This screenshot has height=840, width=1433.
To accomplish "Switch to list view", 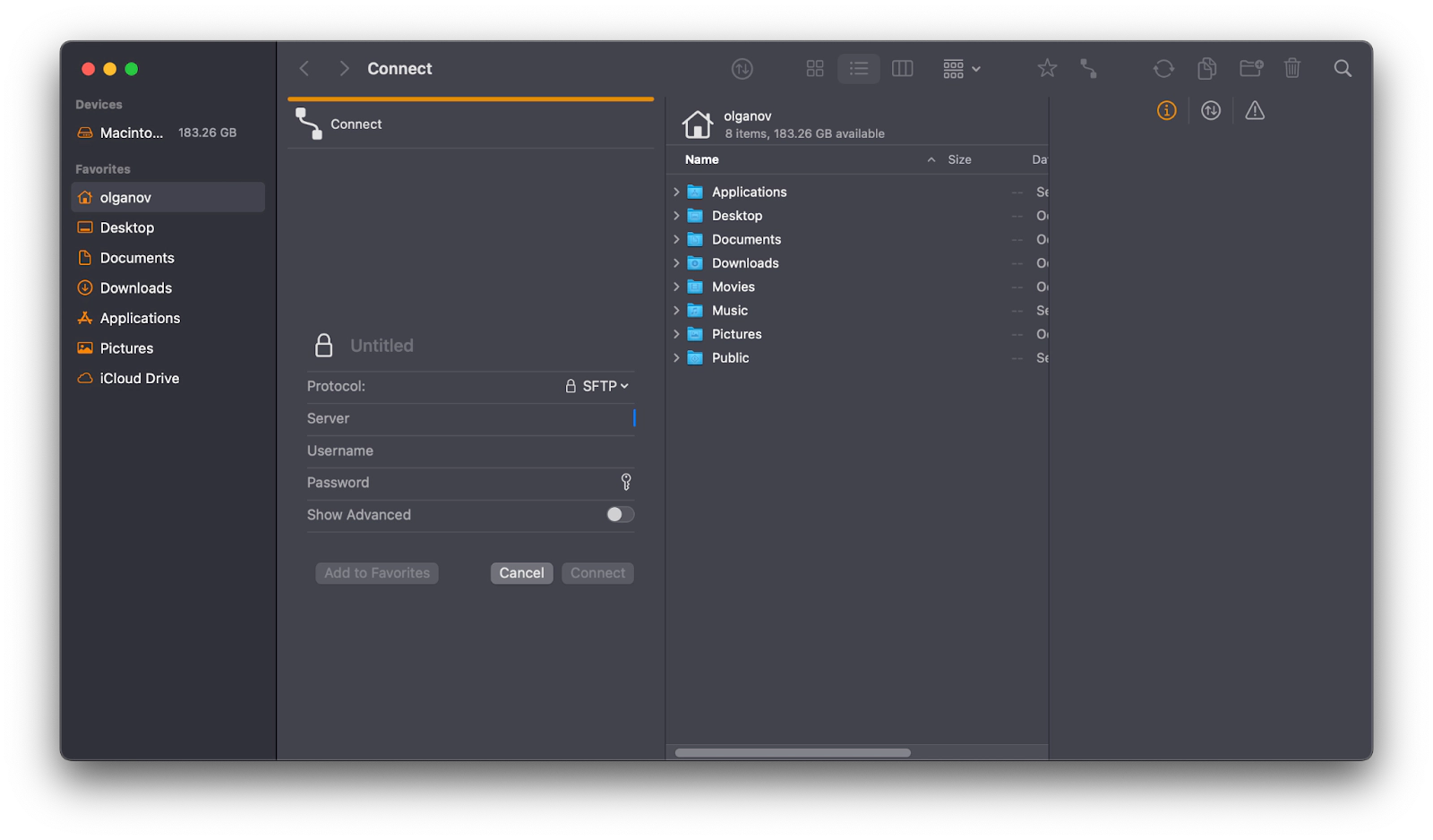I will tap(859, 69).
